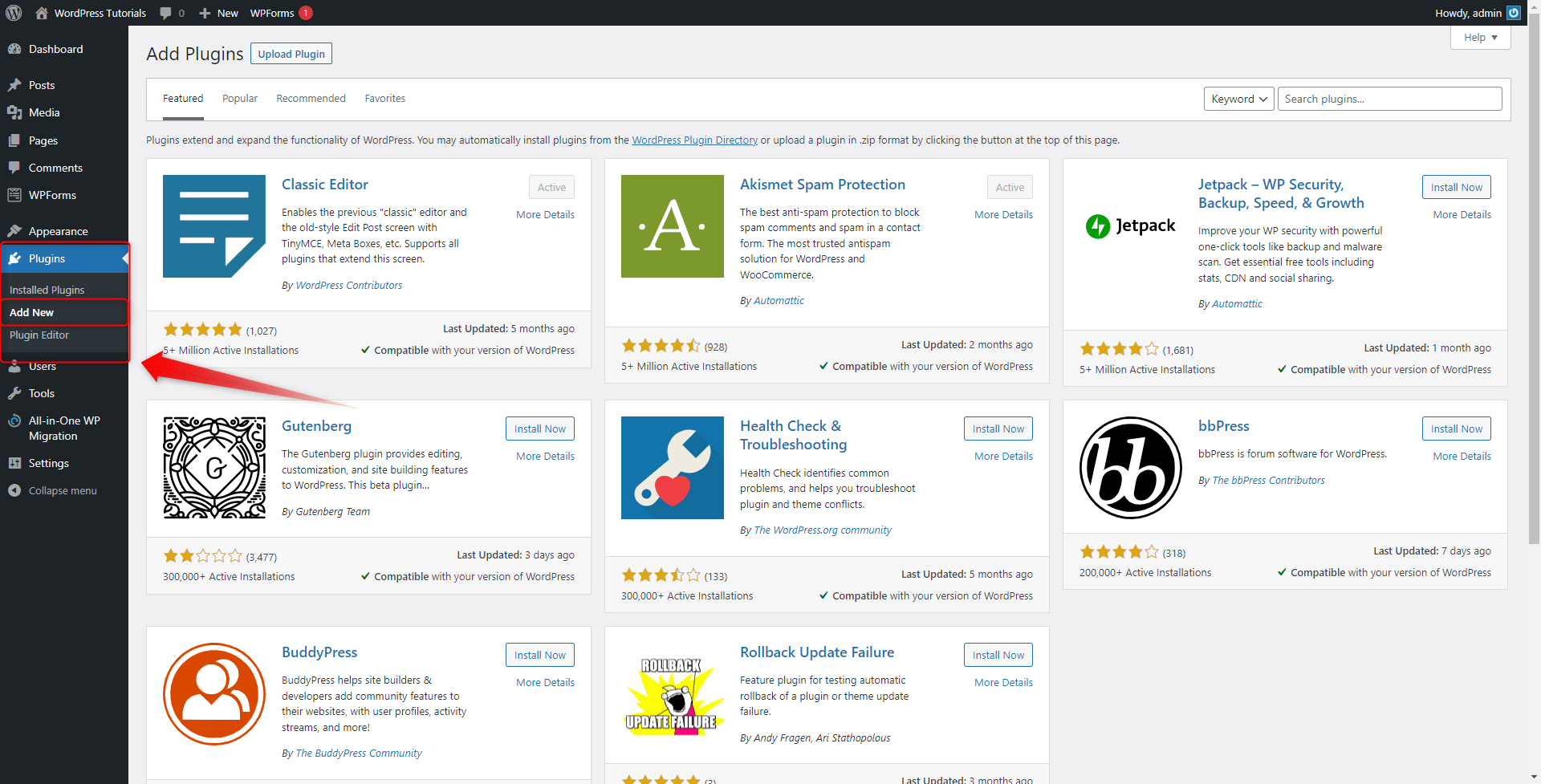This screenshot has height=784, width=1541.
Task: Open WPForms notifications in admin bar
Action: click(x=281, y=13)
